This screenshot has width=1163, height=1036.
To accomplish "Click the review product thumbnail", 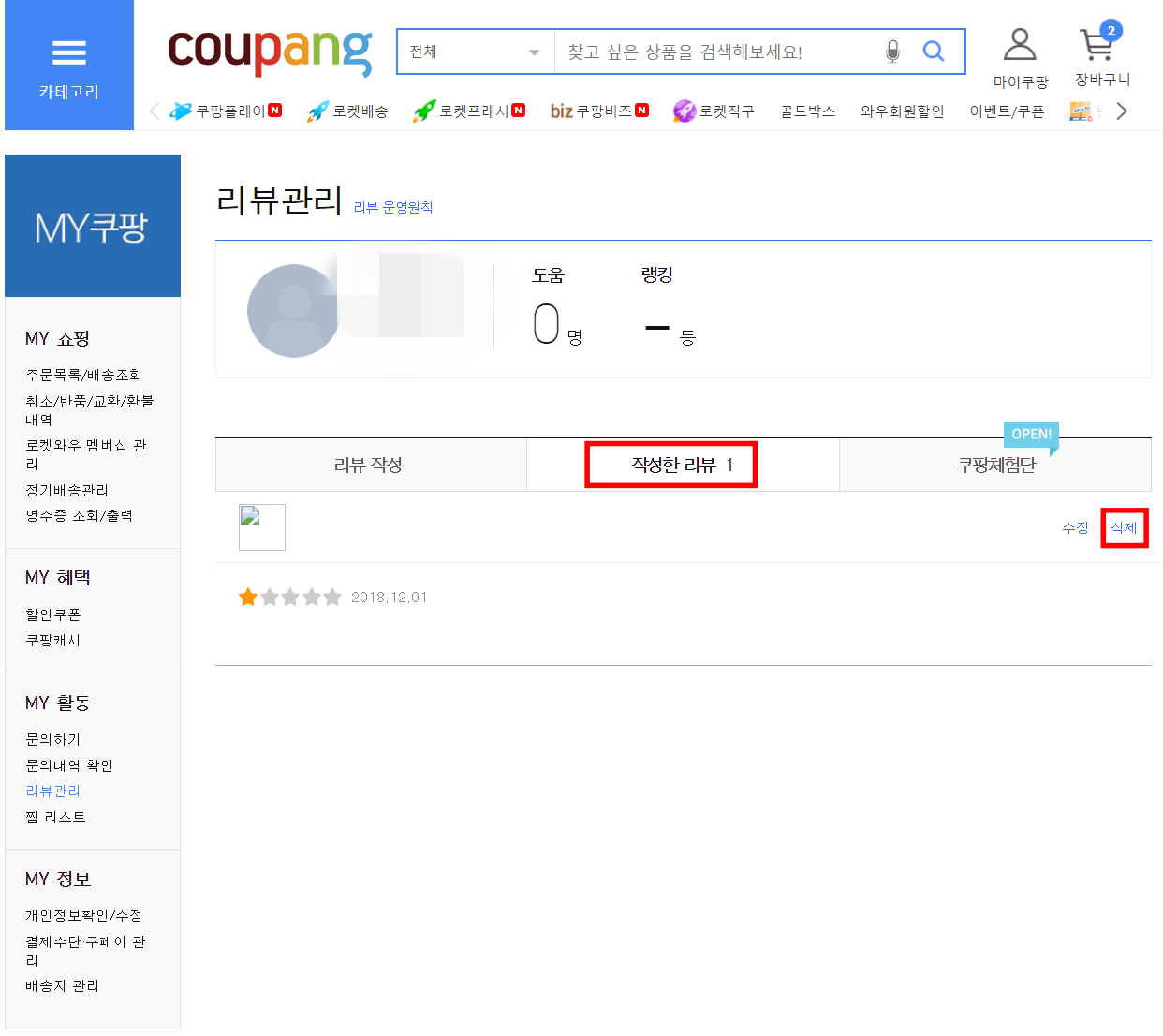I will [262, 527].
